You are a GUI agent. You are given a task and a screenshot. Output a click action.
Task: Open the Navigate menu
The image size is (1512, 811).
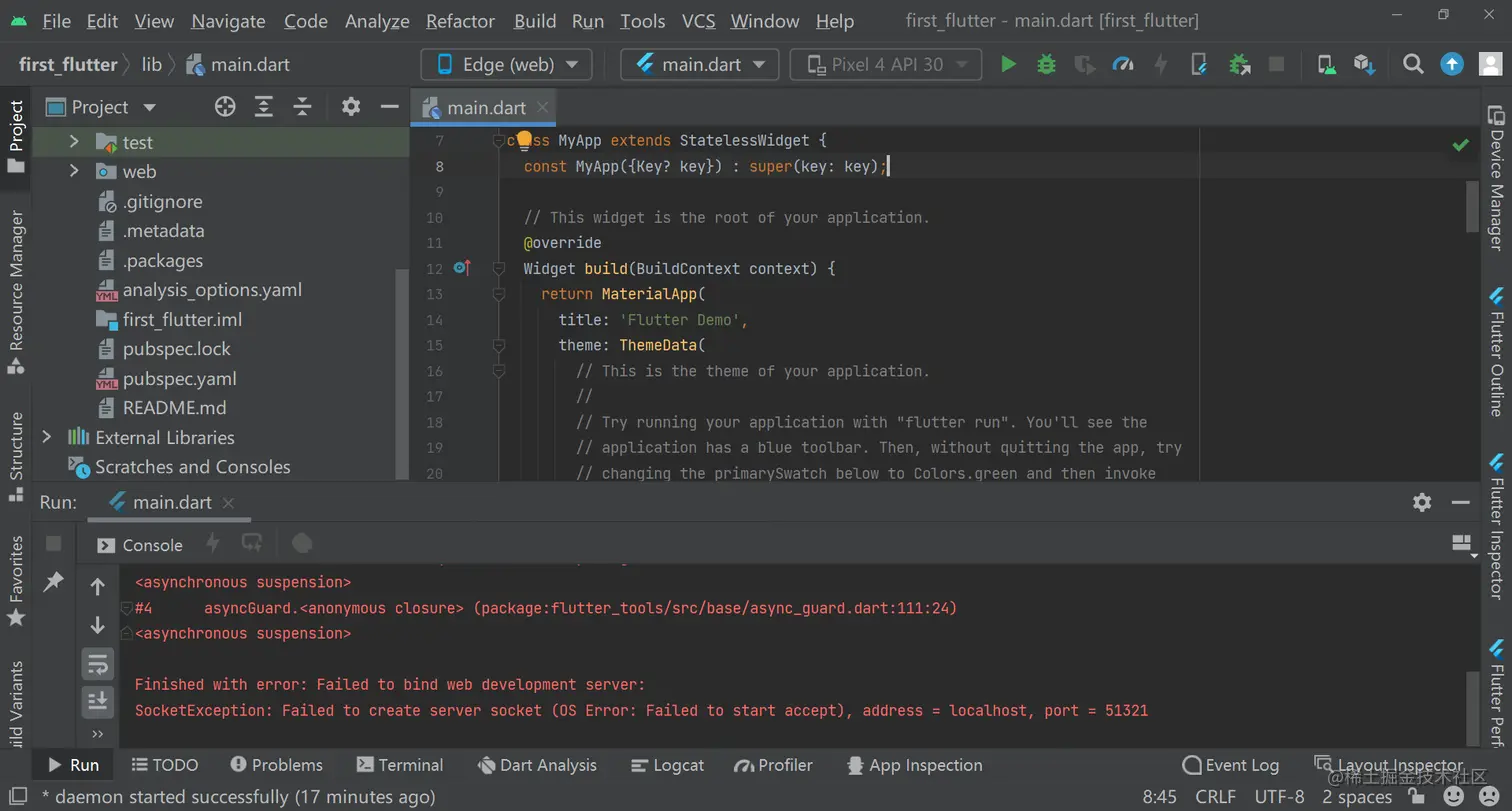point(228,21)
